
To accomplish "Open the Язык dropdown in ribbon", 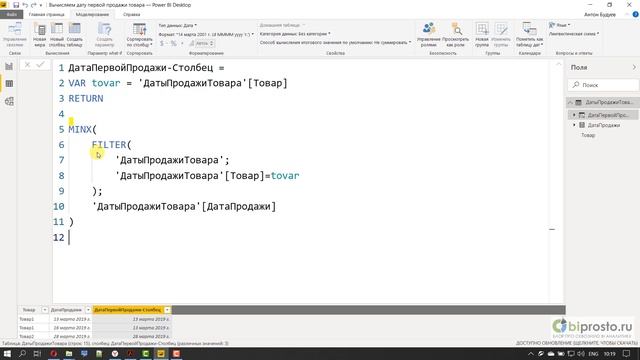I will pyautogui.click(x=560, y=25).
